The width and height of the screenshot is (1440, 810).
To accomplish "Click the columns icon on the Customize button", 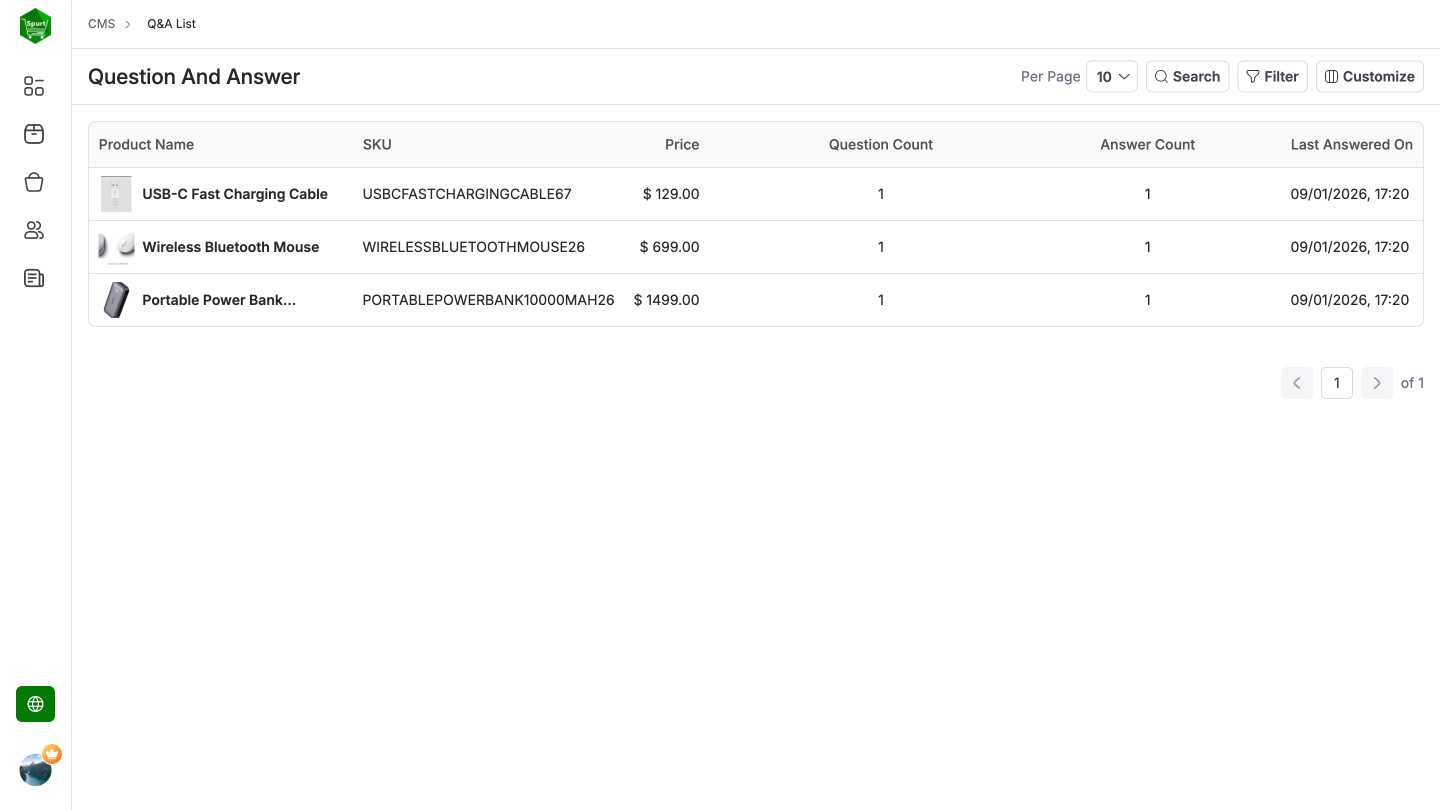I will pos(1332,76).
